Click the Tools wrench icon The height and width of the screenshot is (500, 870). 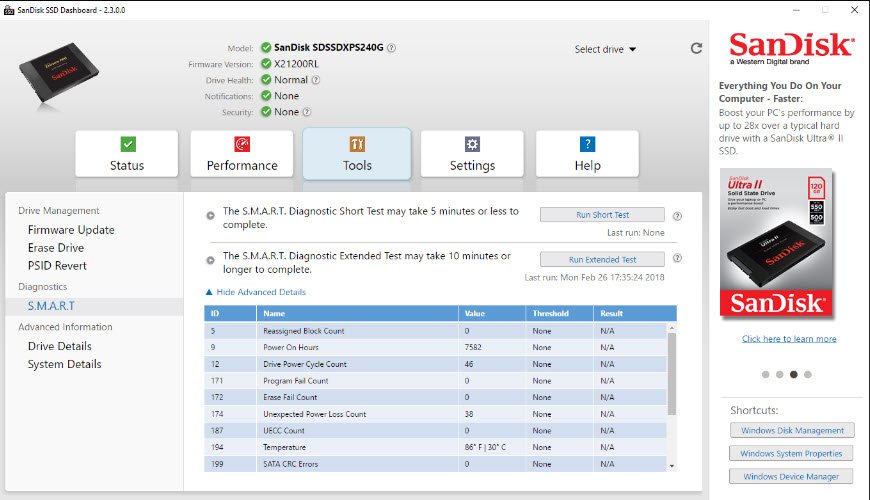[357, 144]
